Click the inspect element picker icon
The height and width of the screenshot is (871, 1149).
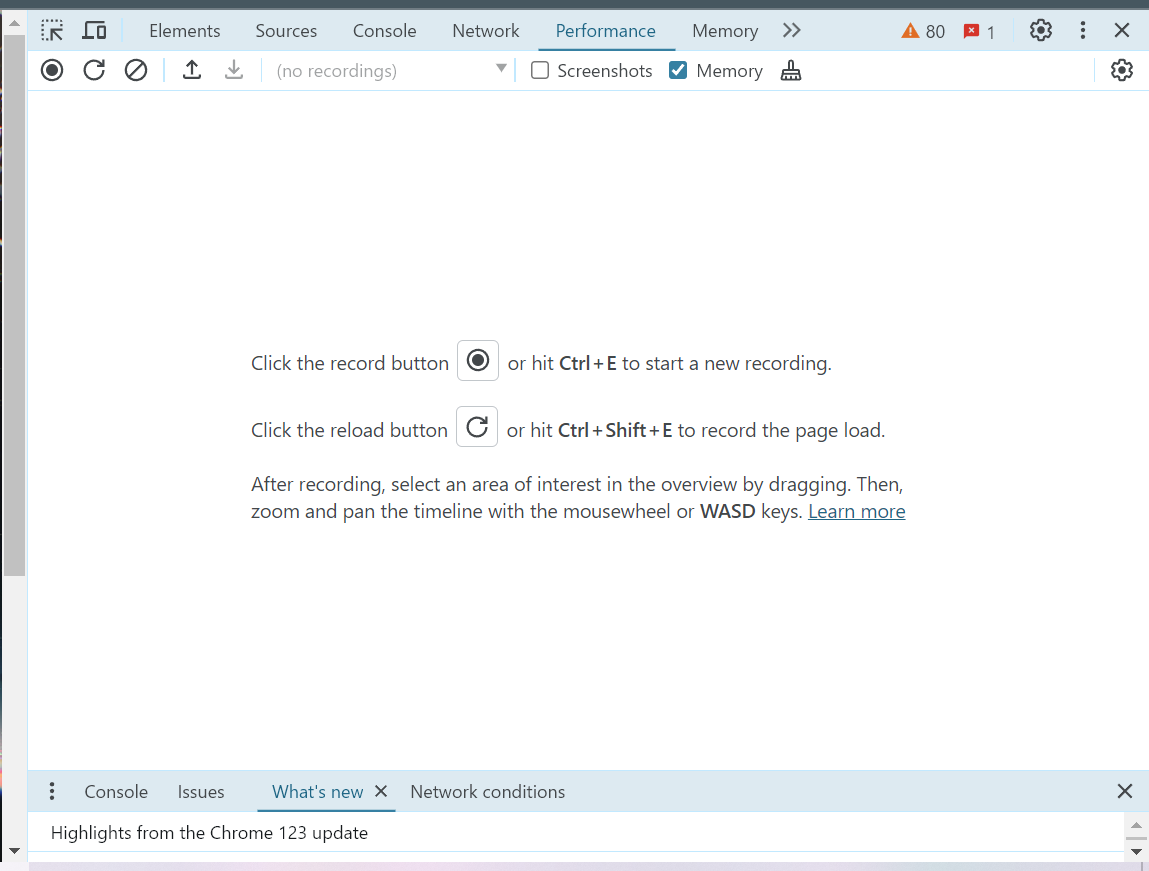52,31
